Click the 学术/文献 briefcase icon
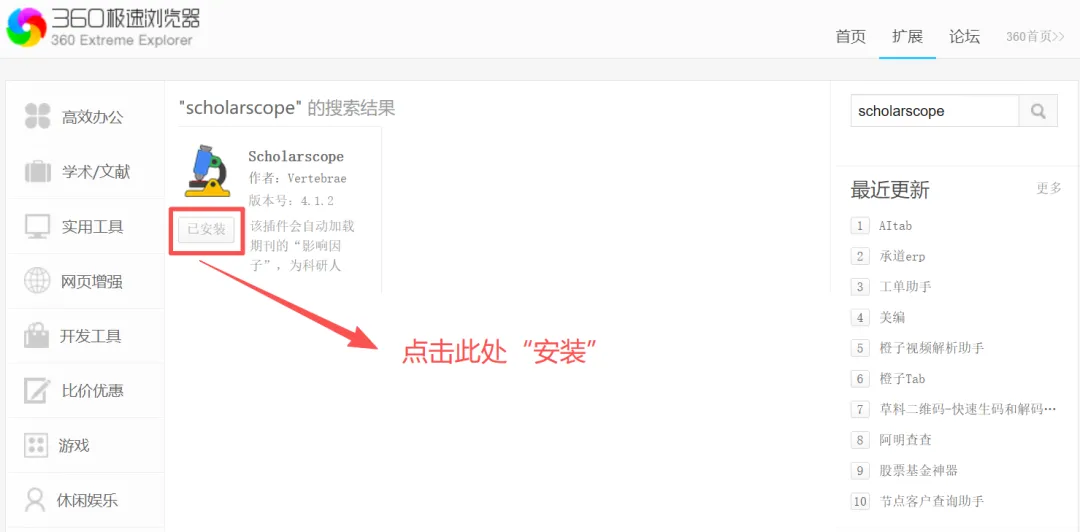 [x=38, y=172]
